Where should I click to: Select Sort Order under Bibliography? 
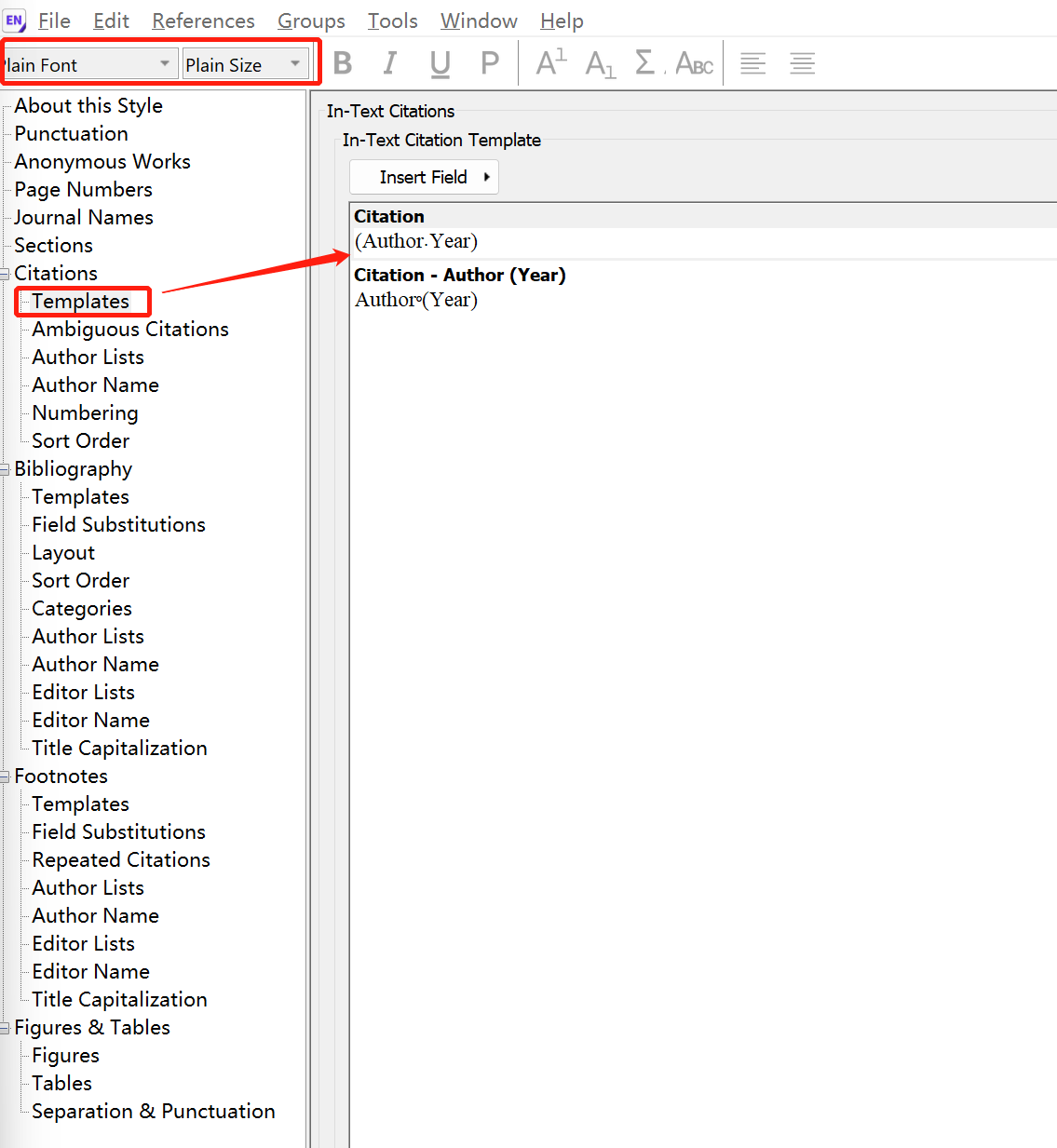coord(80,581)
